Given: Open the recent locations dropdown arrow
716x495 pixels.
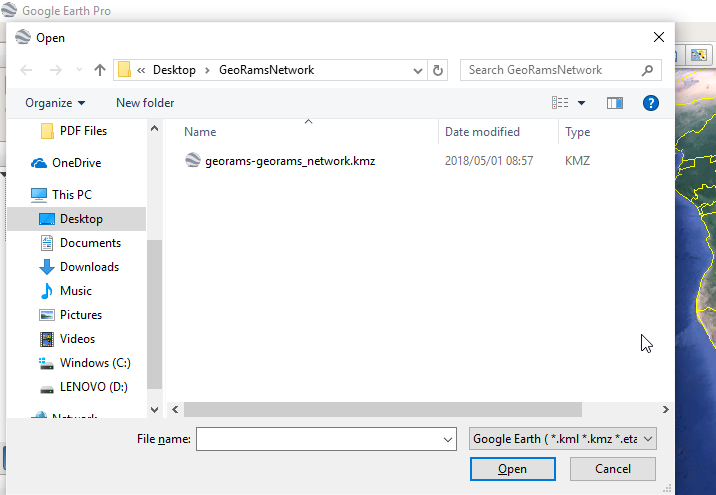Looking at the screenshot, I should point(79,70).
